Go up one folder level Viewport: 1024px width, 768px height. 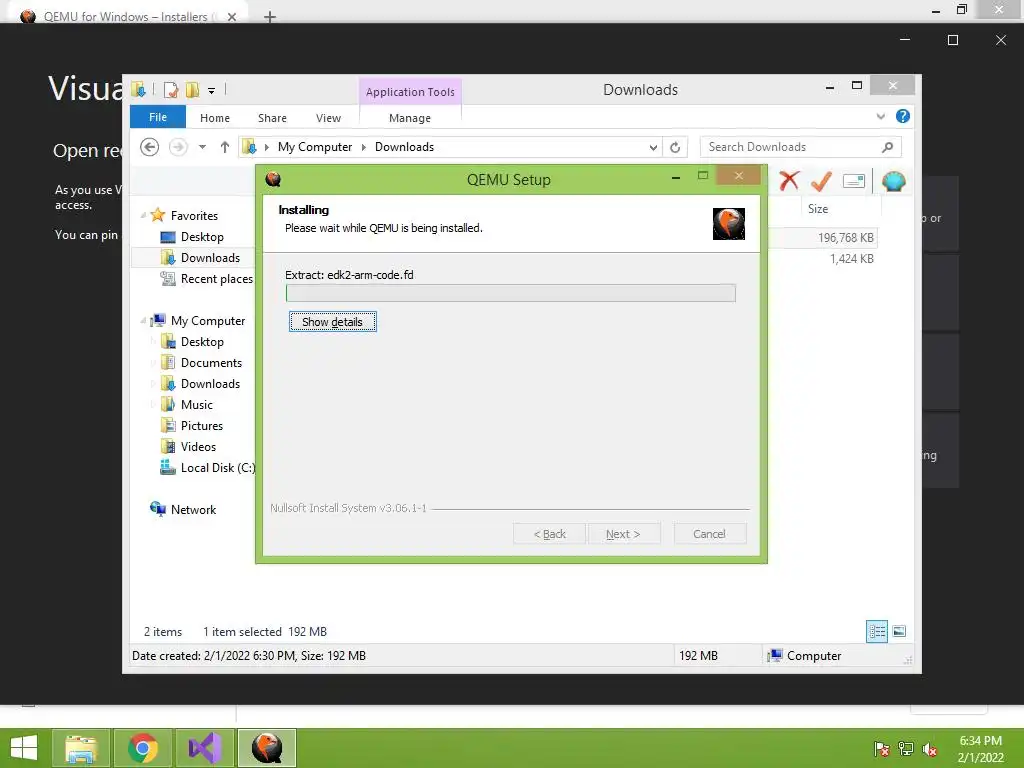225,147
